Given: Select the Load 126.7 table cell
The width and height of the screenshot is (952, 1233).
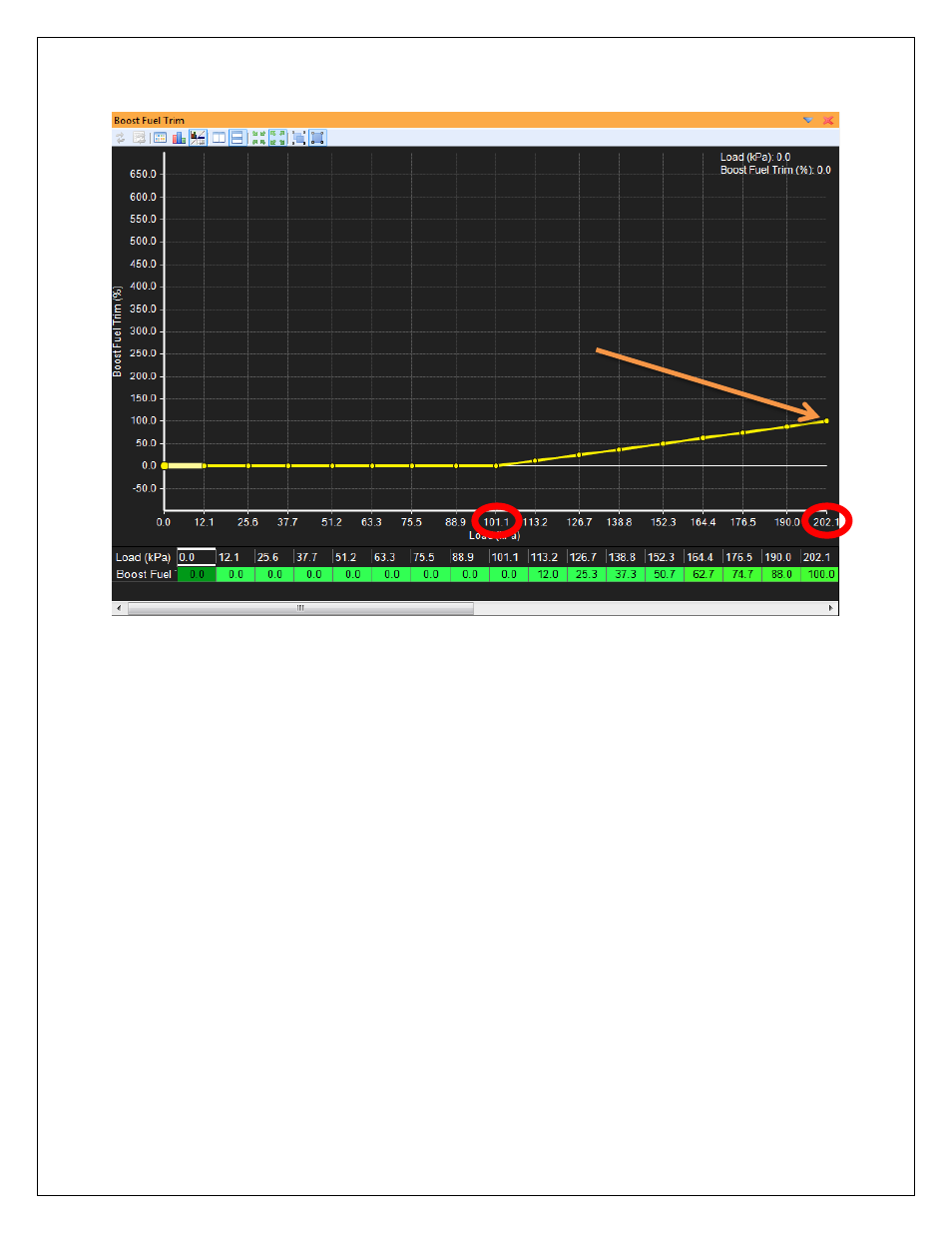Looking at the screenshot, I should [x=587, y=557].
